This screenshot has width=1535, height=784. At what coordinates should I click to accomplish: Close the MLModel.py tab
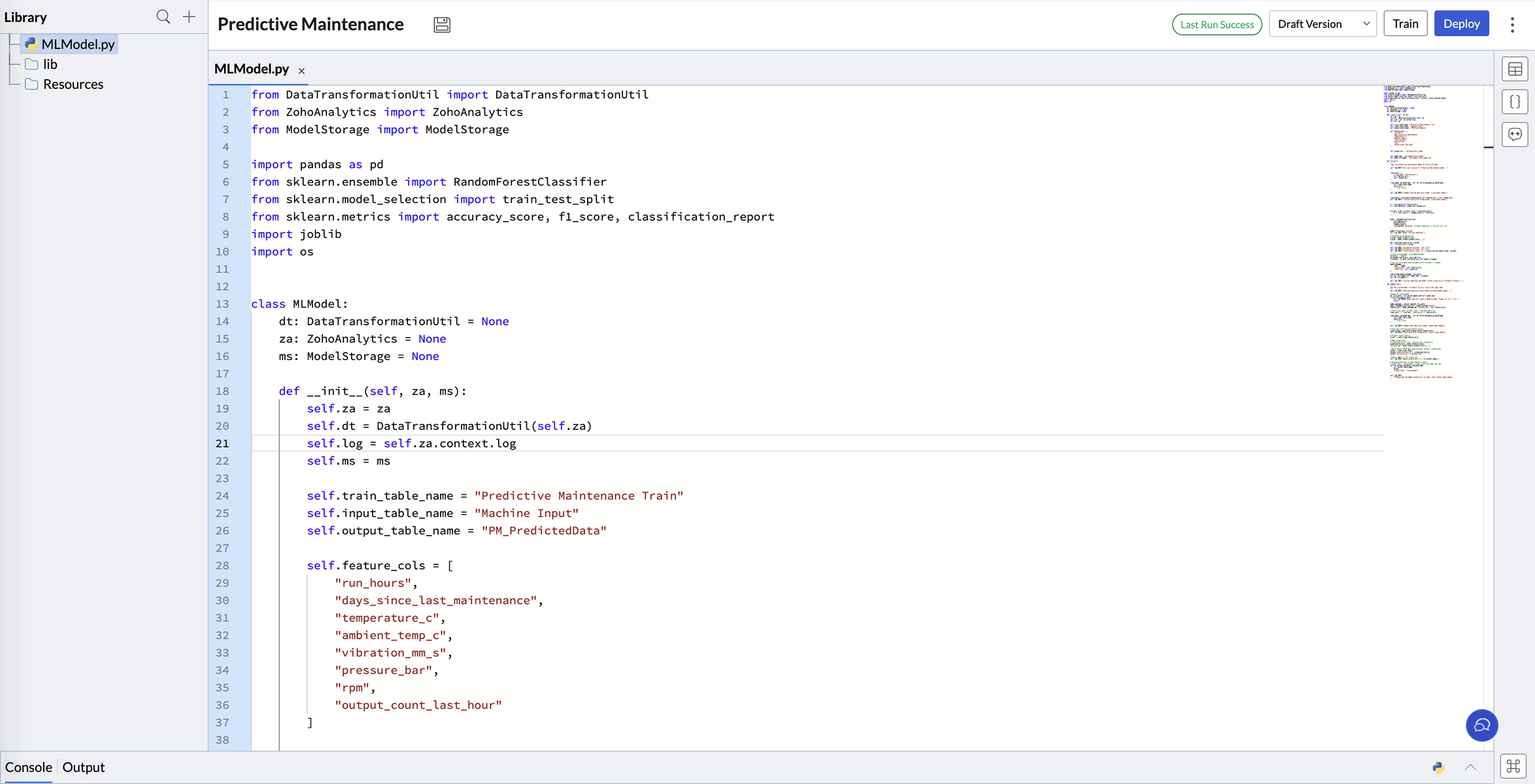[301, 71]
